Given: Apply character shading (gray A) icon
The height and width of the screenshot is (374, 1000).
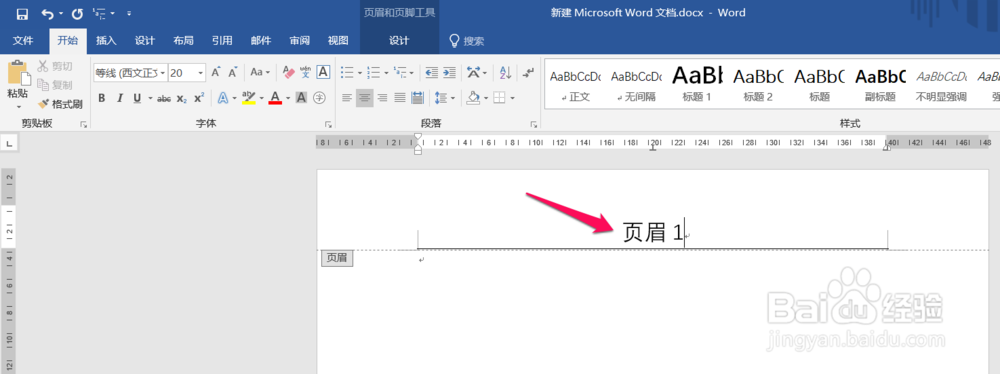Looking at the screenshot, I should click(302, 98).
